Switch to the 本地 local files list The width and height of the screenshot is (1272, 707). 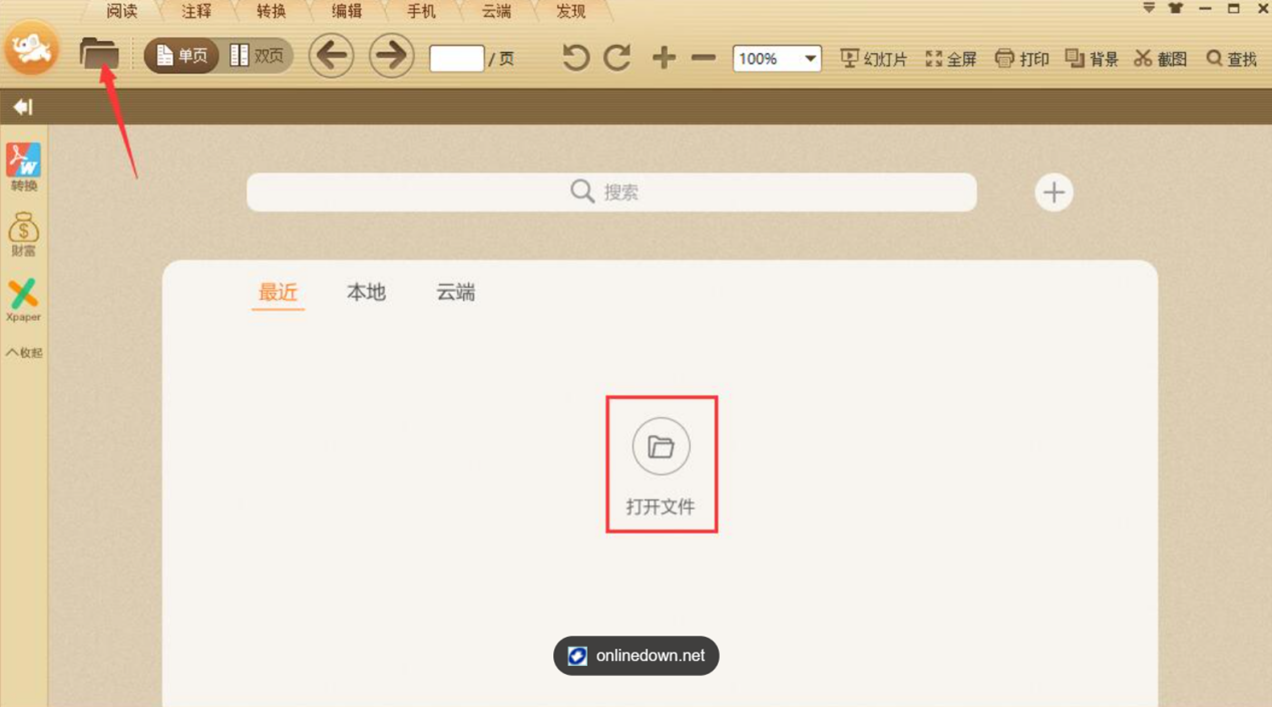tap(365, 292)
